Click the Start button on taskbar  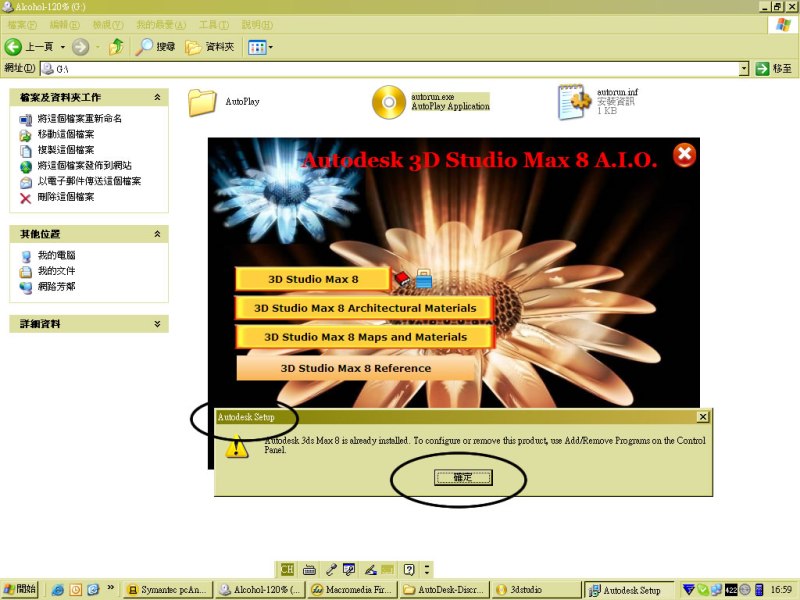pos(19,589)
